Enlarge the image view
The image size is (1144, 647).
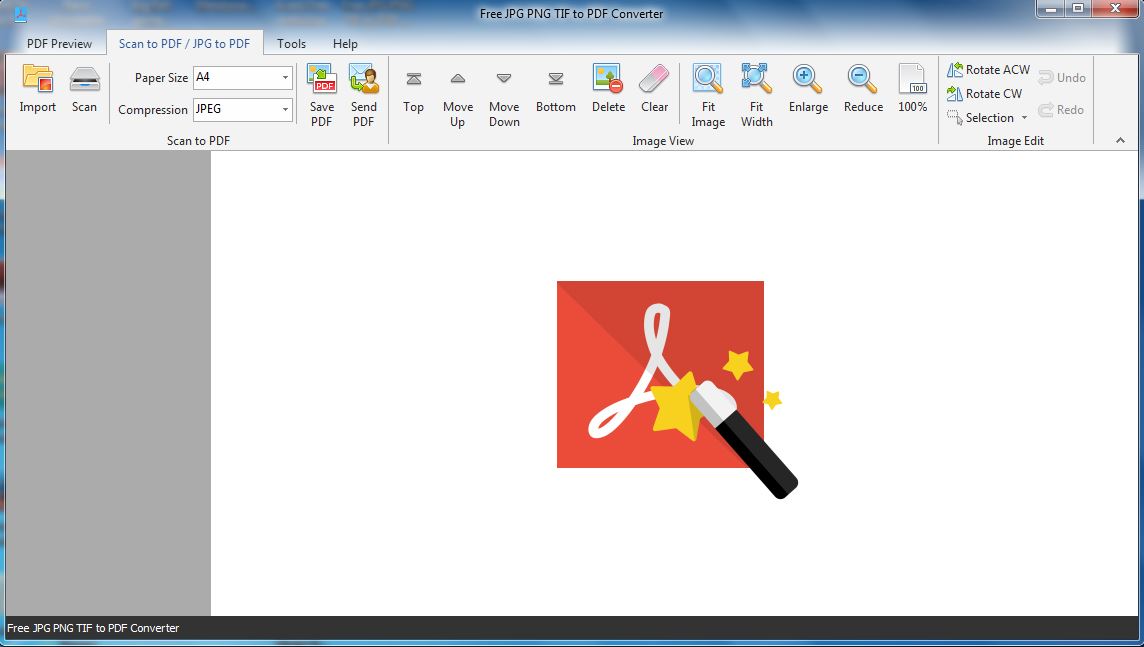click(808, 90)
